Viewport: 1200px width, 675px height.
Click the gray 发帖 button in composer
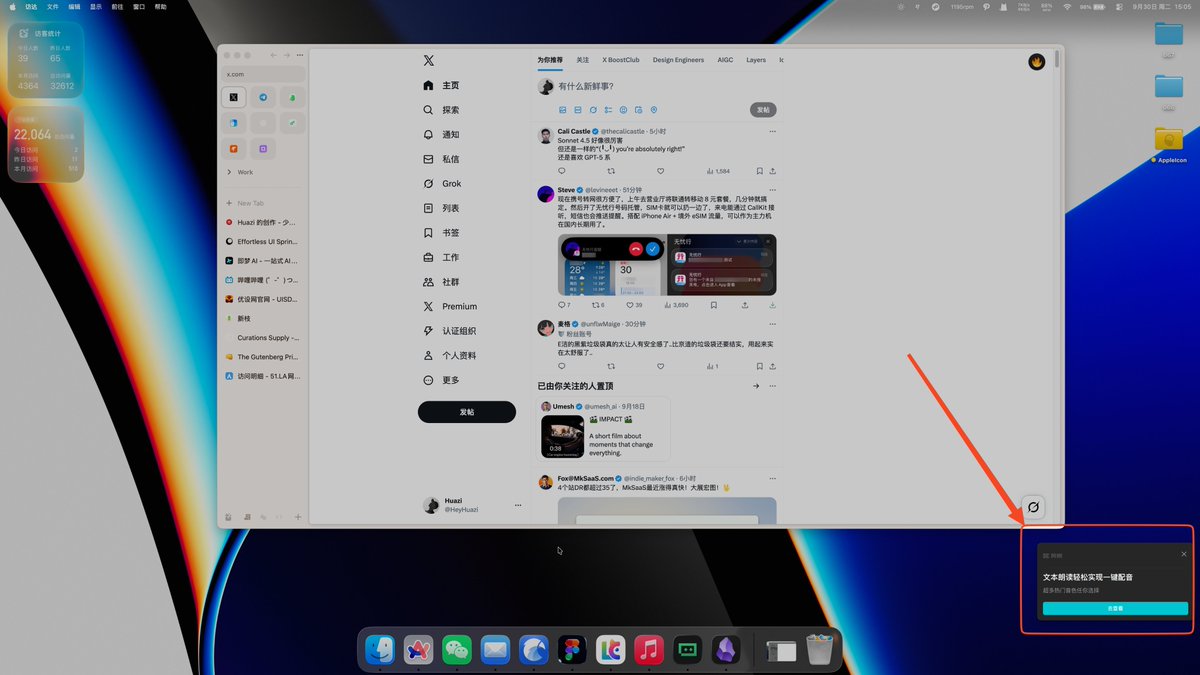763,110
